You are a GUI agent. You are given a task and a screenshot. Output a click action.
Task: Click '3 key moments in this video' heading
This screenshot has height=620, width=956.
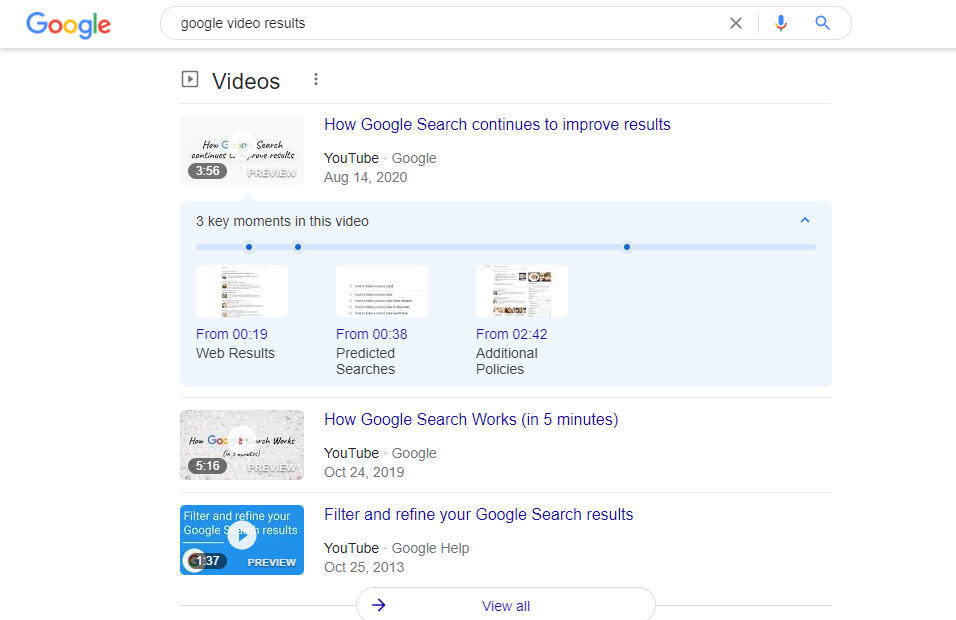[282, 221]
